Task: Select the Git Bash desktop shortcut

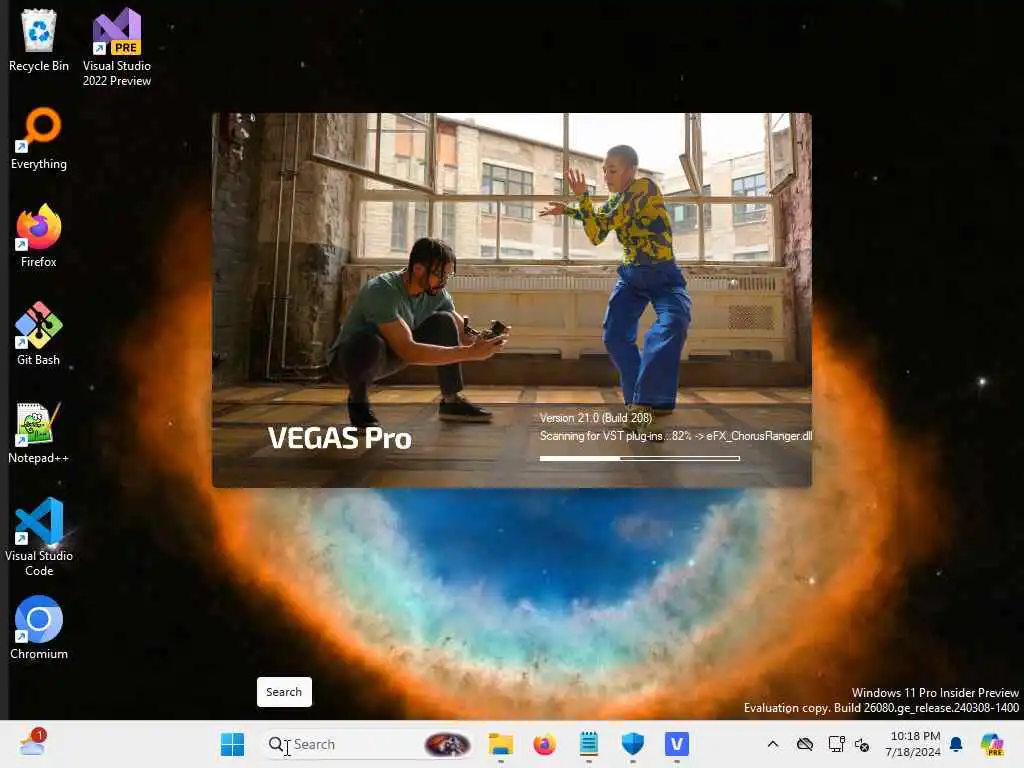Action: pyautogui.click(x=39, y=334)
